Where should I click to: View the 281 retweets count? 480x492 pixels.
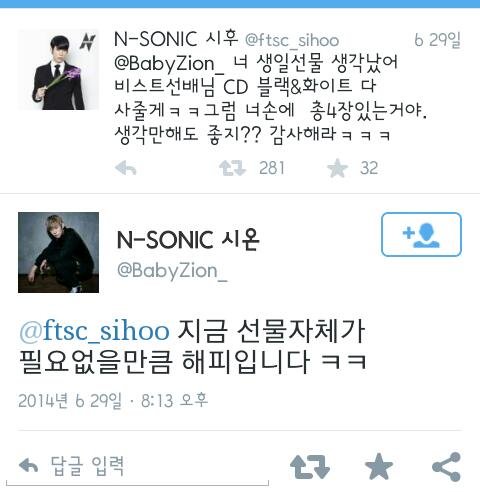tap(272, 168)
